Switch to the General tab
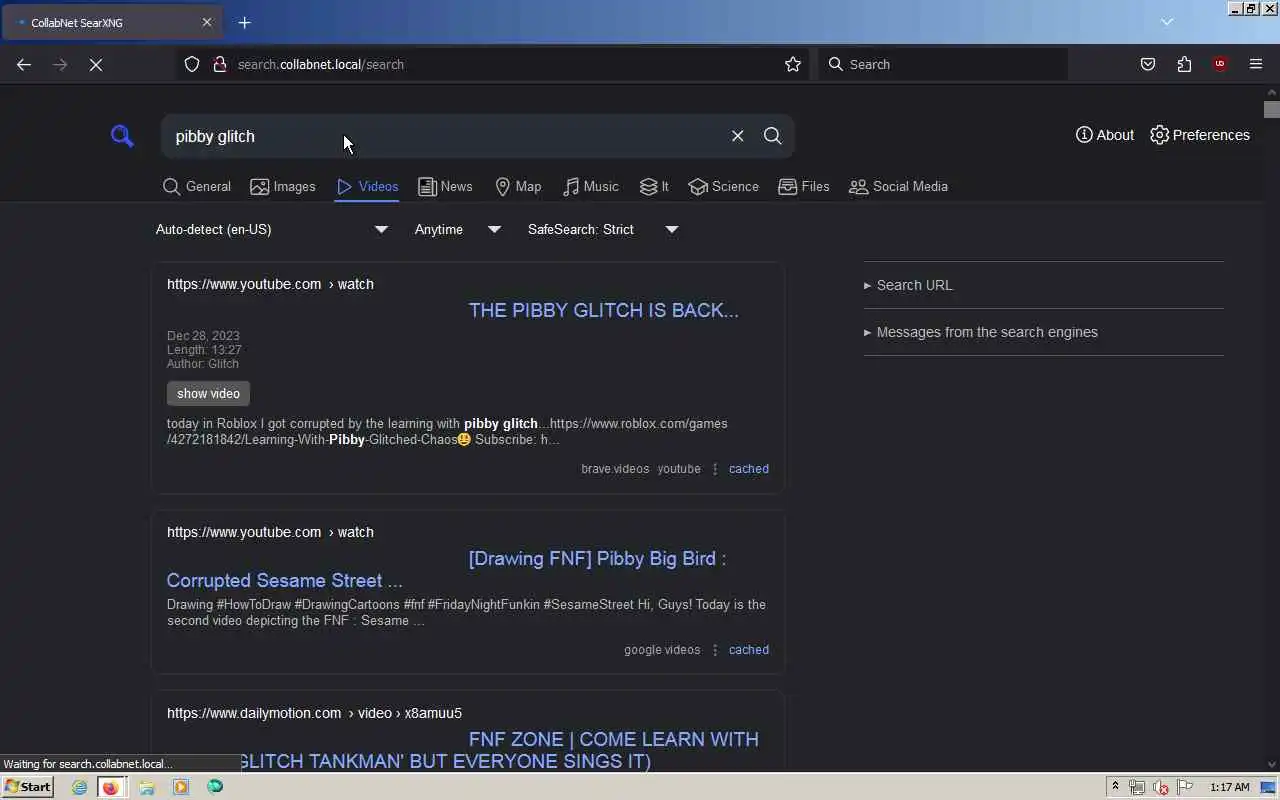The height and width of the screenshot is (800, 1280). point(197,187)
